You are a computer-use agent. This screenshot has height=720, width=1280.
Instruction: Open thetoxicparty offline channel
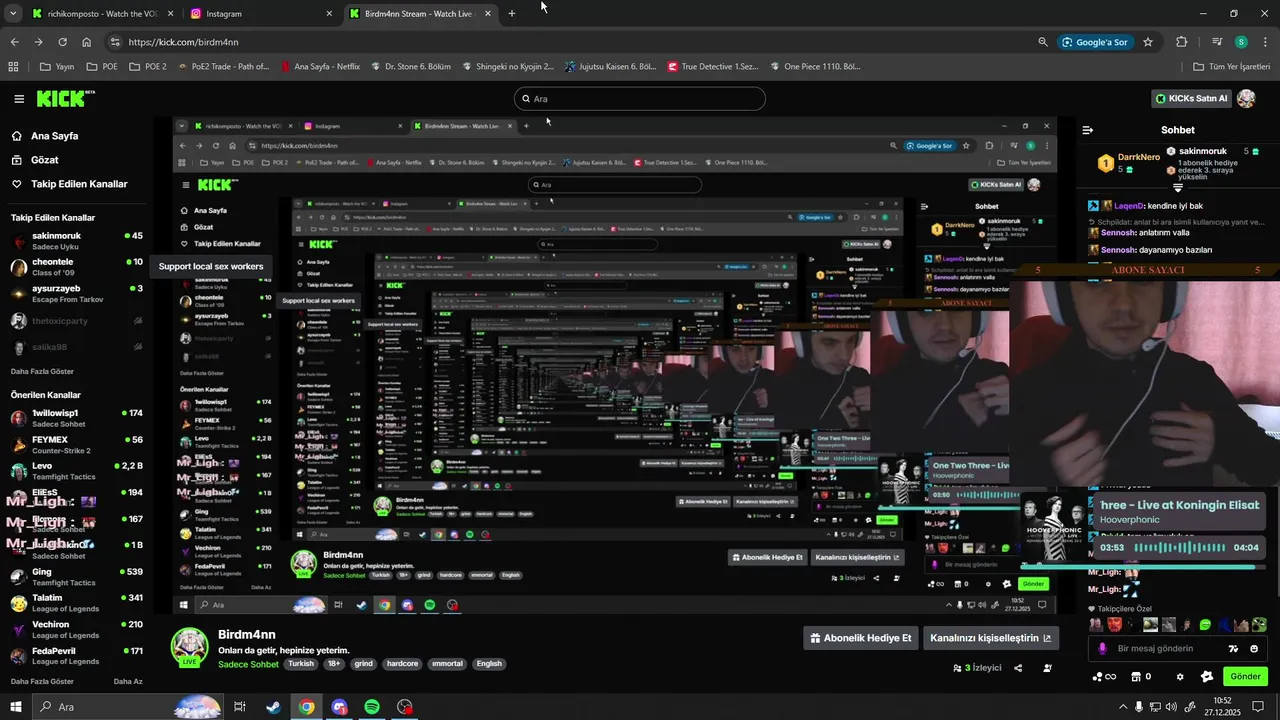(x=77, y=321)
